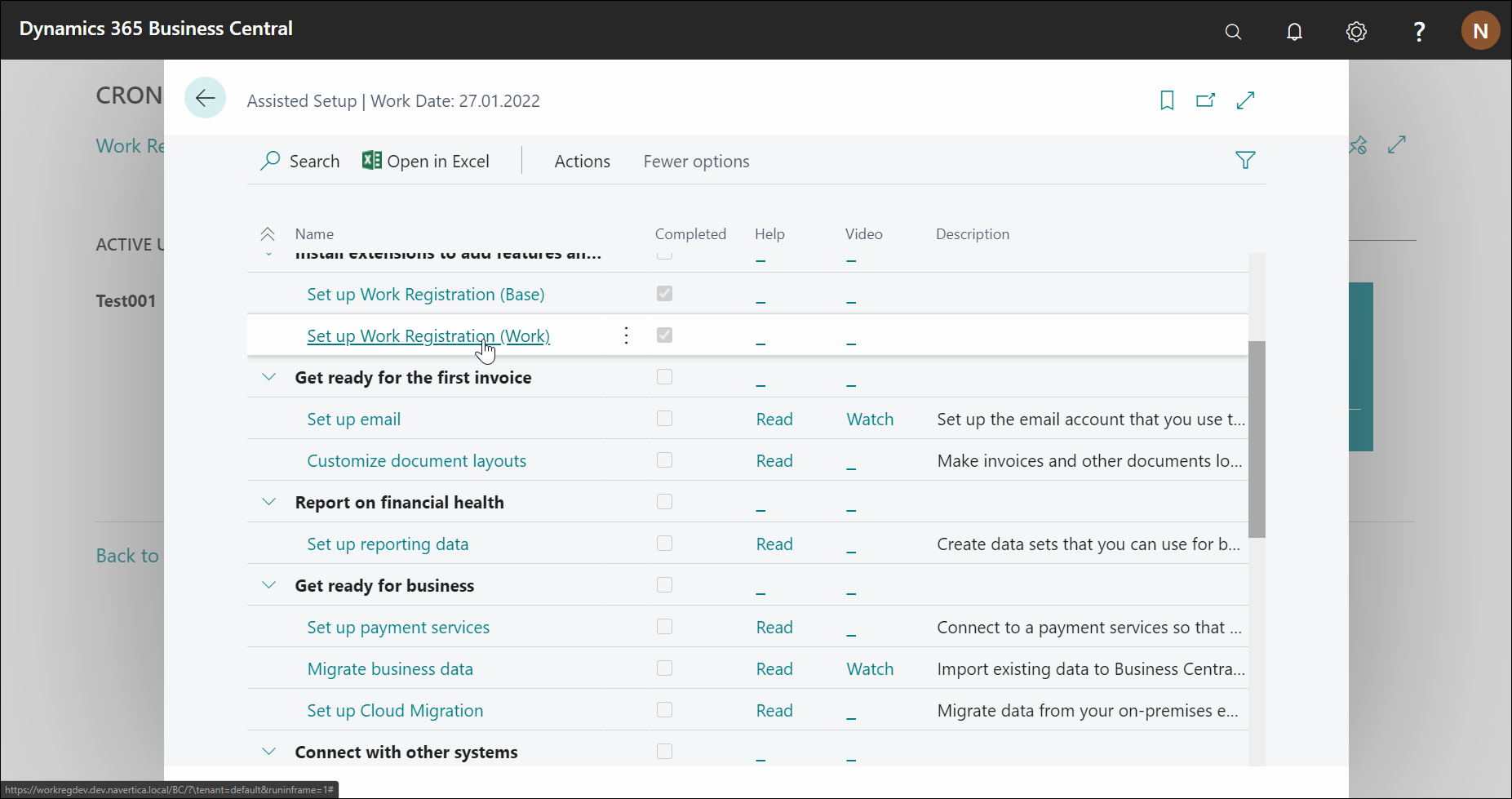Toggle Completed checkbox for Get ready for the first invoice

coord(664,376)
